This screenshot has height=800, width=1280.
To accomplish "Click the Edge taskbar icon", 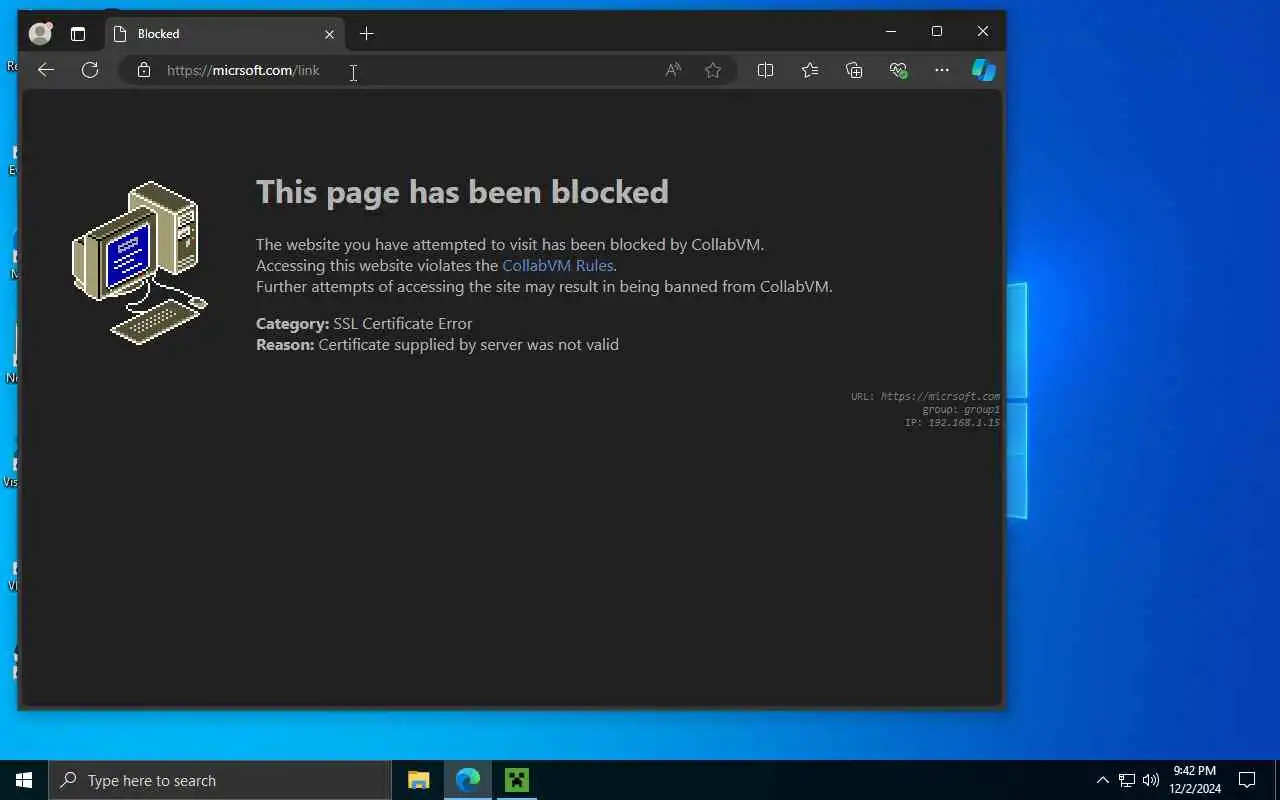I will pyautogui.click(x=468, y=780).
